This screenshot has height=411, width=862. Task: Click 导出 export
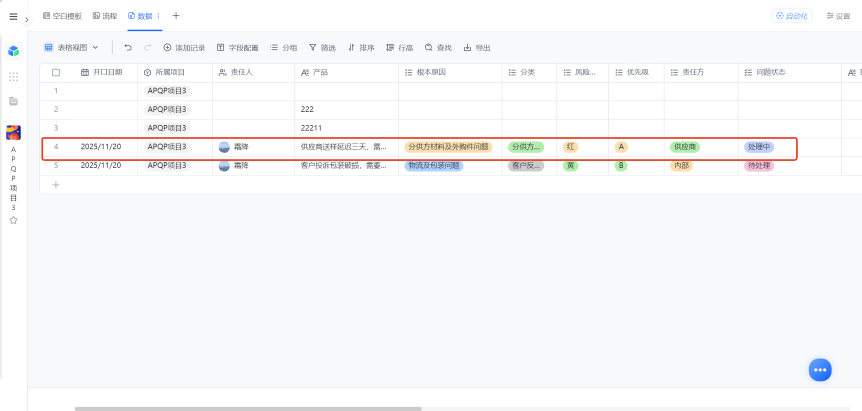[477, 48]
